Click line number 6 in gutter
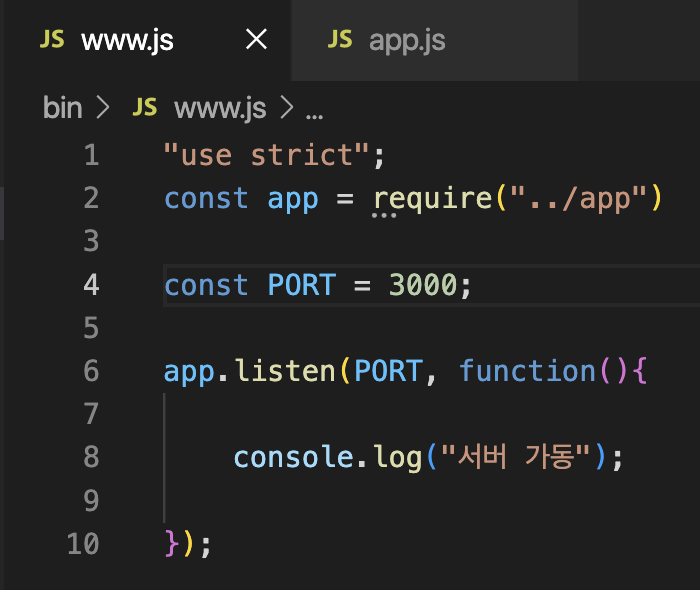Viewport: 700px width, 590px height. [x=92, y=370]
